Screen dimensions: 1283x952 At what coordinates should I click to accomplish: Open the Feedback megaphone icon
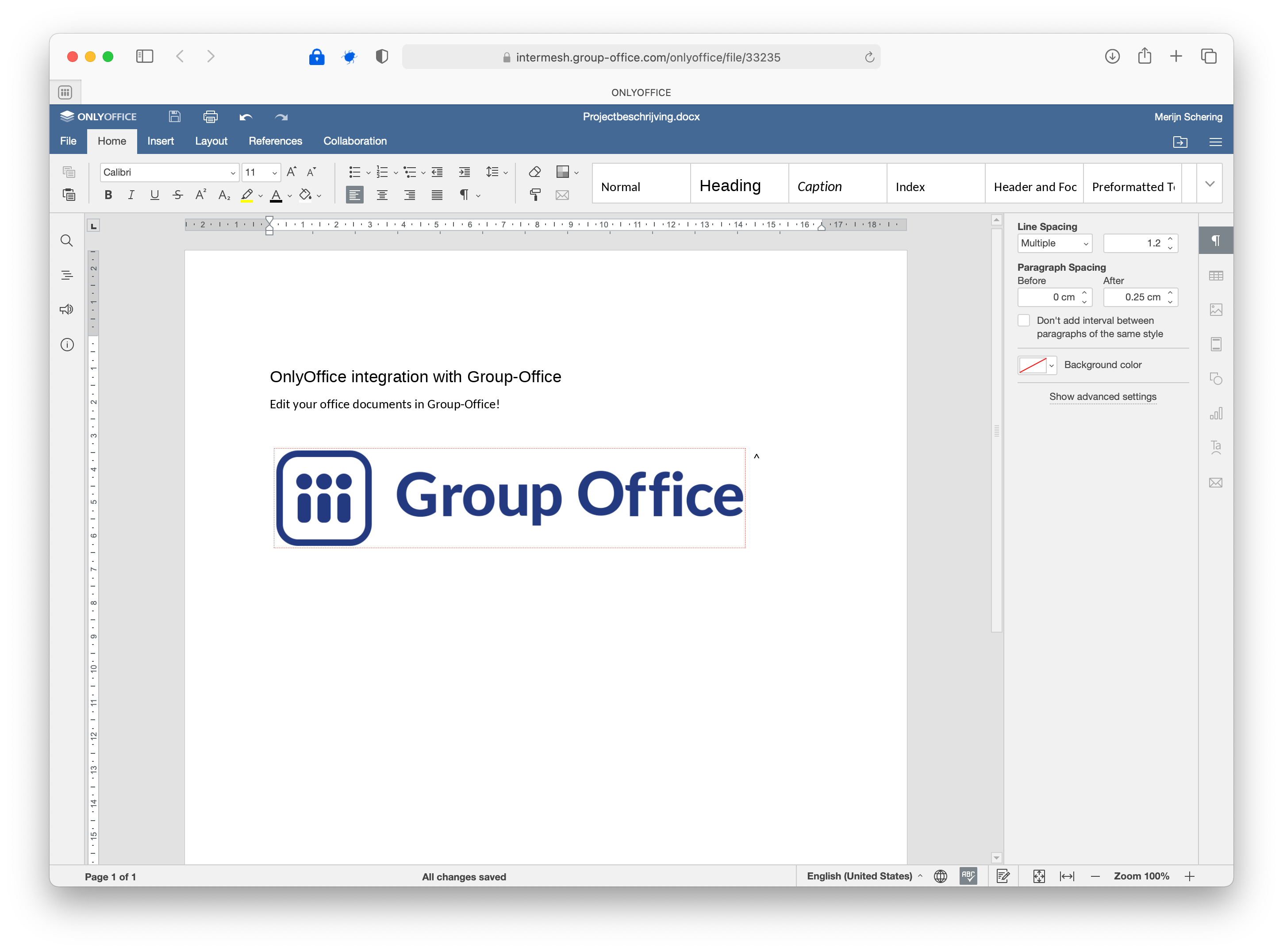[67, 310]
